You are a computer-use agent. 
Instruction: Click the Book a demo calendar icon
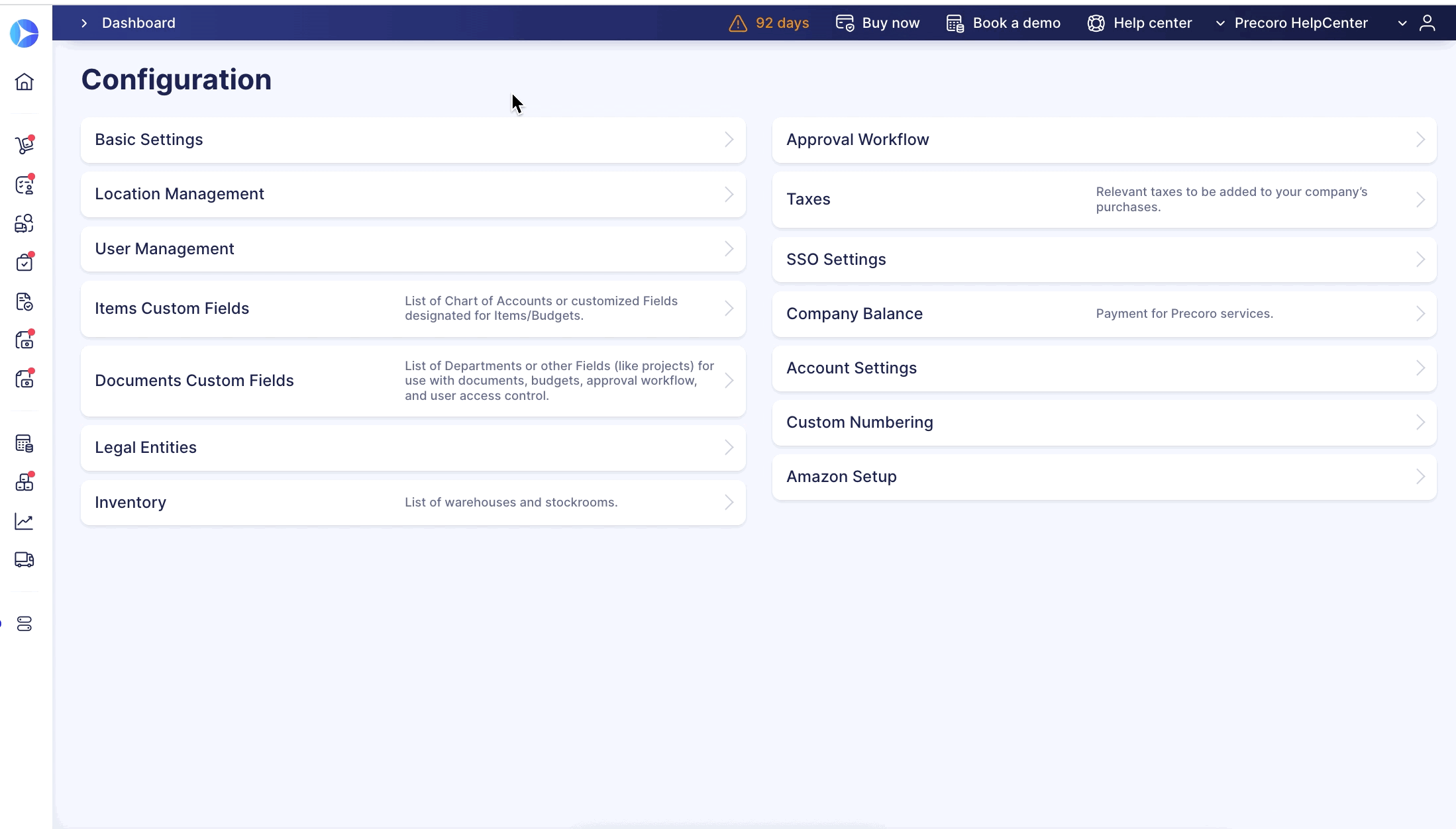click(x=955, y=23)
